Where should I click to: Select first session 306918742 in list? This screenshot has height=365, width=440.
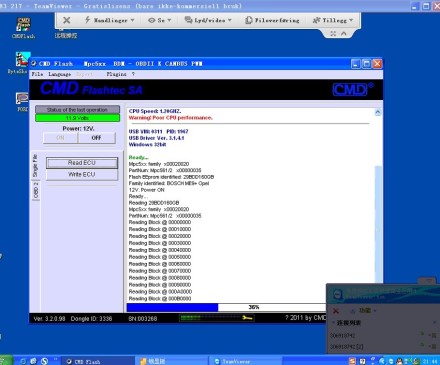(x=342, y=335)
